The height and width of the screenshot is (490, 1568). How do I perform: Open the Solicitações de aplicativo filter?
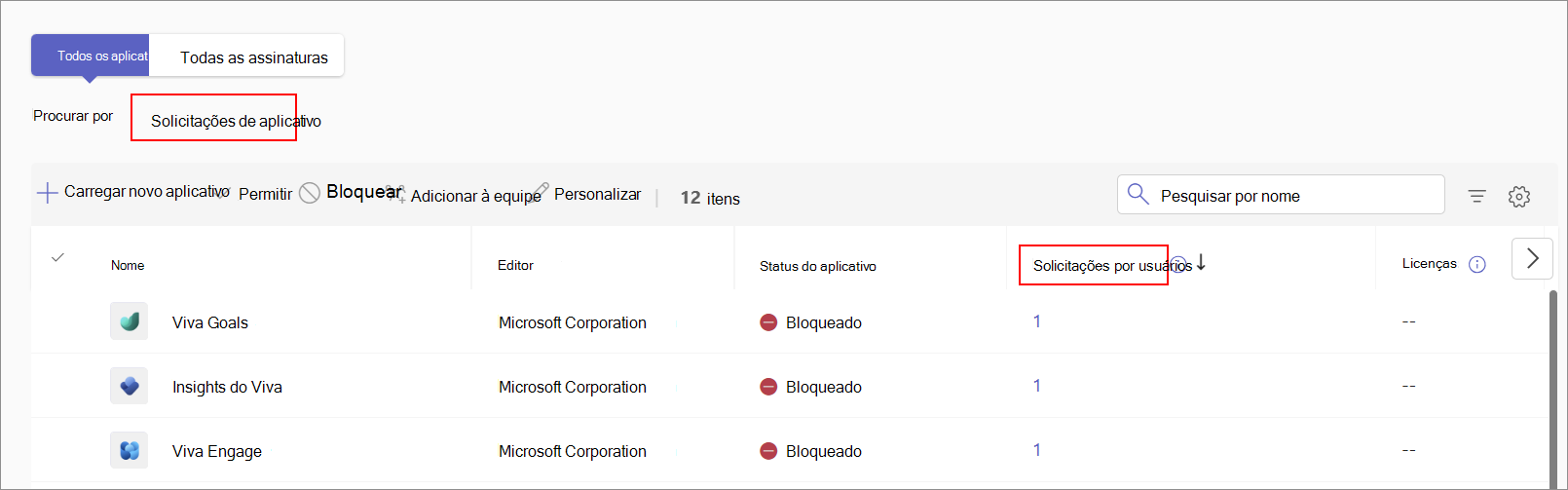(234, 121)
